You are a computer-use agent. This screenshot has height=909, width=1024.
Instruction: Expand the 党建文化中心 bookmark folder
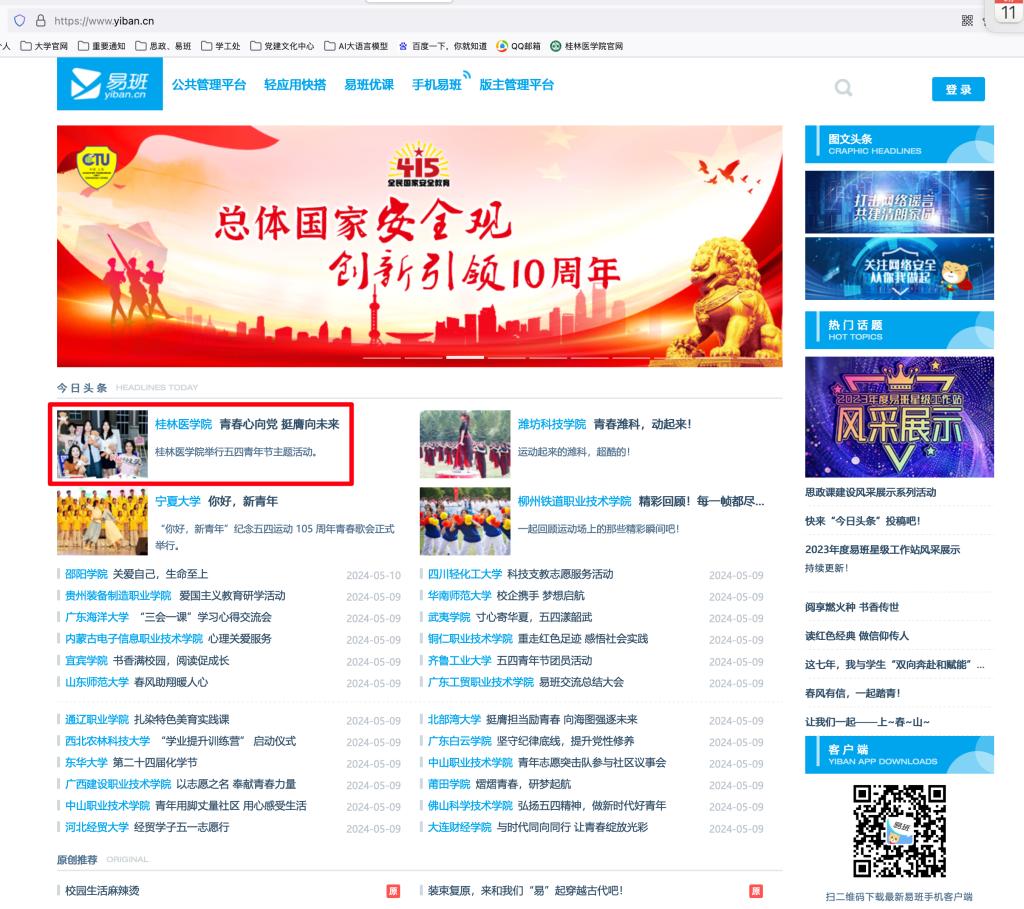[283, 46]
